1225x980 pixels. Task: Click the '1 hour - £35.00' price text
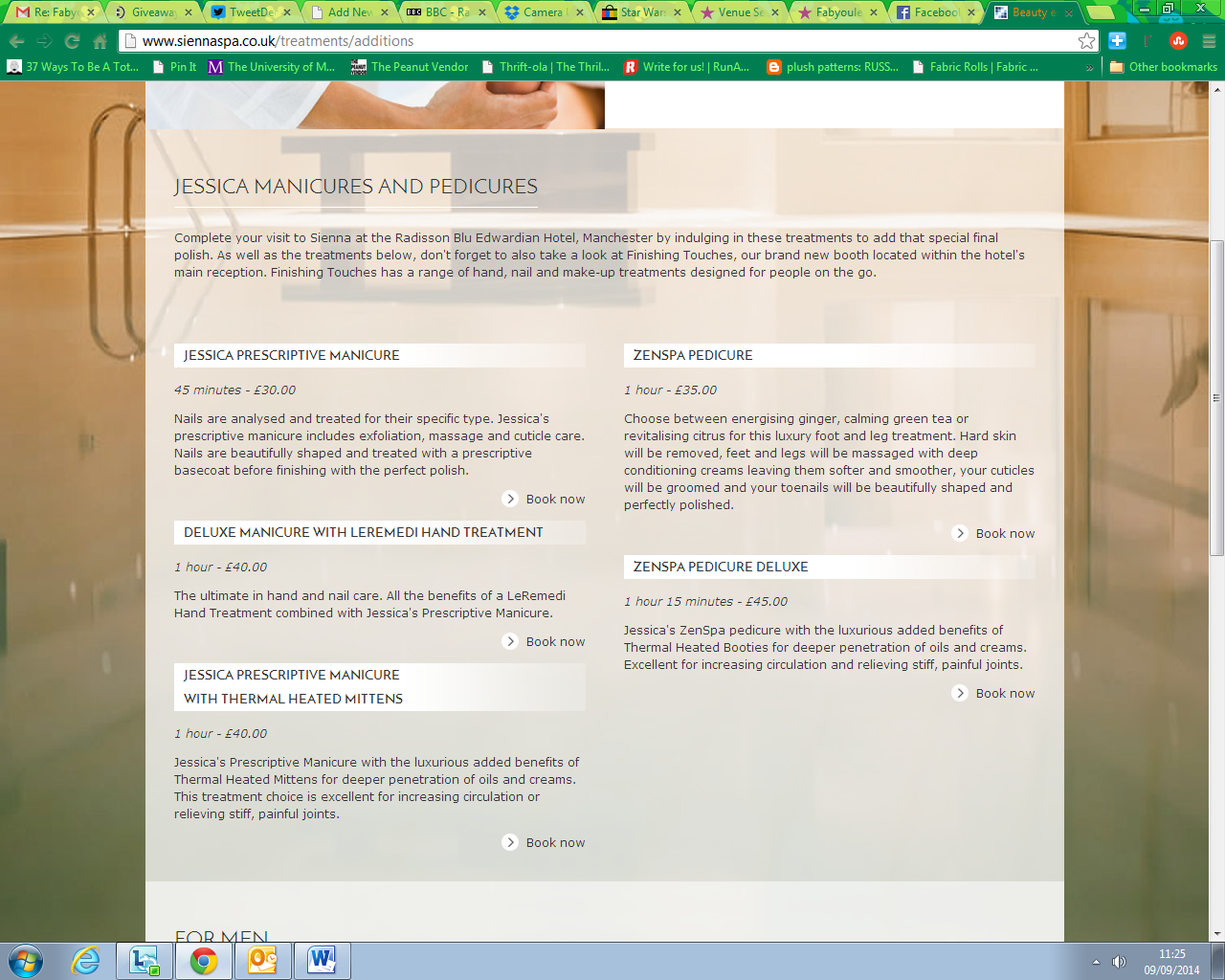click(670, 390)
